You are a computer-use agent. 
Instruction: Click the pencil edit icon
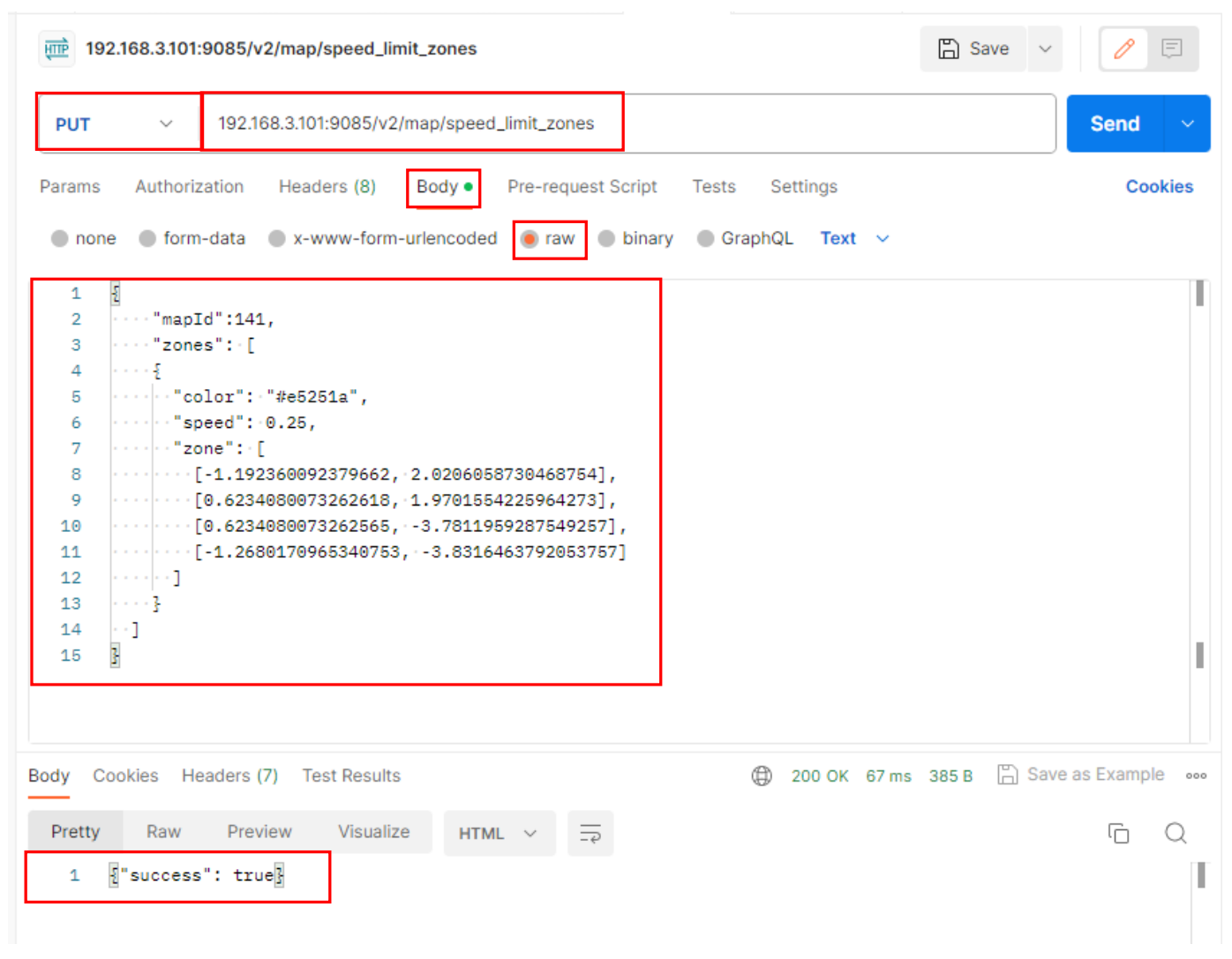[1123, 49]
